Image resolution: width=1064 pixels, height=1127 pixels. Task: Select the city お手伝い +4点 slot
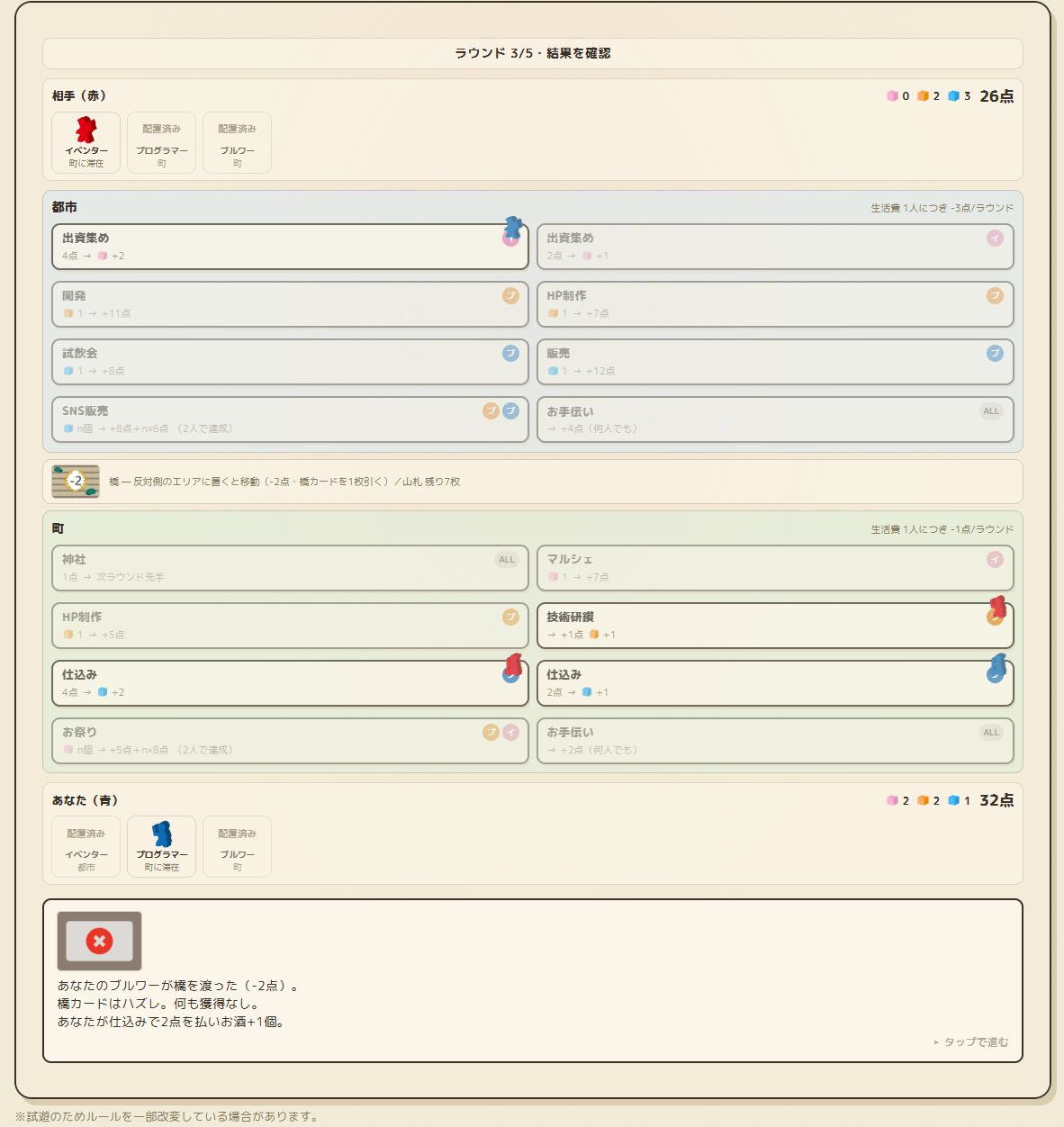[x=775, y=419]
